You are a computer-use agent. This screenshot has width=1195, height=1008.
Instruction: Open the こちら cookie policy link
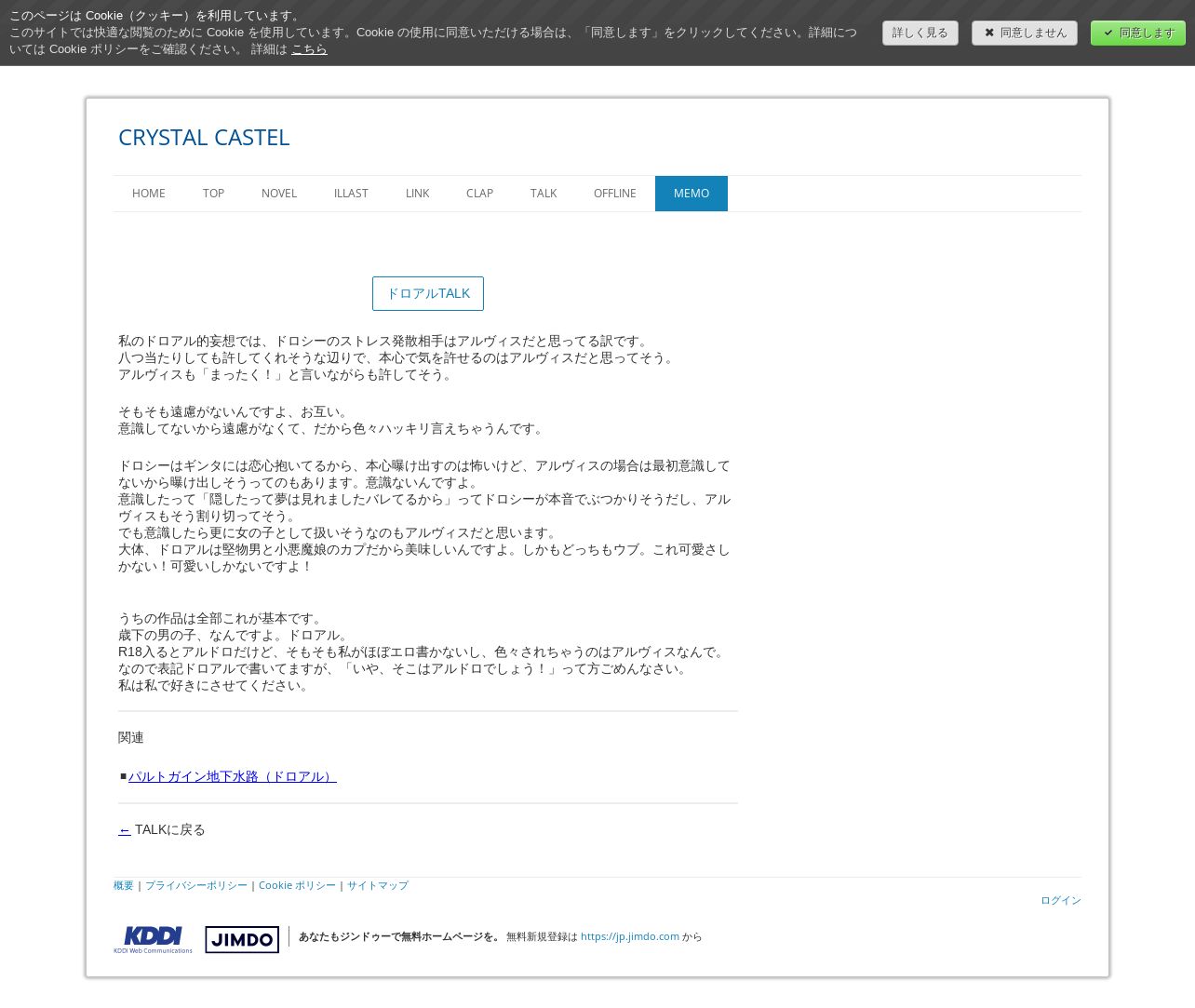pos(309,48)
